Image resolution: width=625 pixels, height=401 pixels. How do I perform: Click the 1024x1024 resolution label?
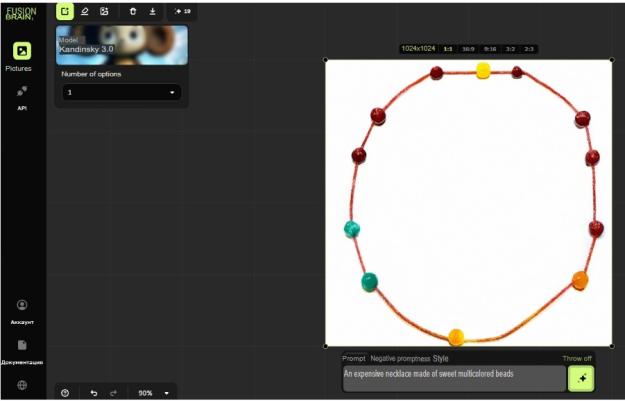tap(418, 49)
